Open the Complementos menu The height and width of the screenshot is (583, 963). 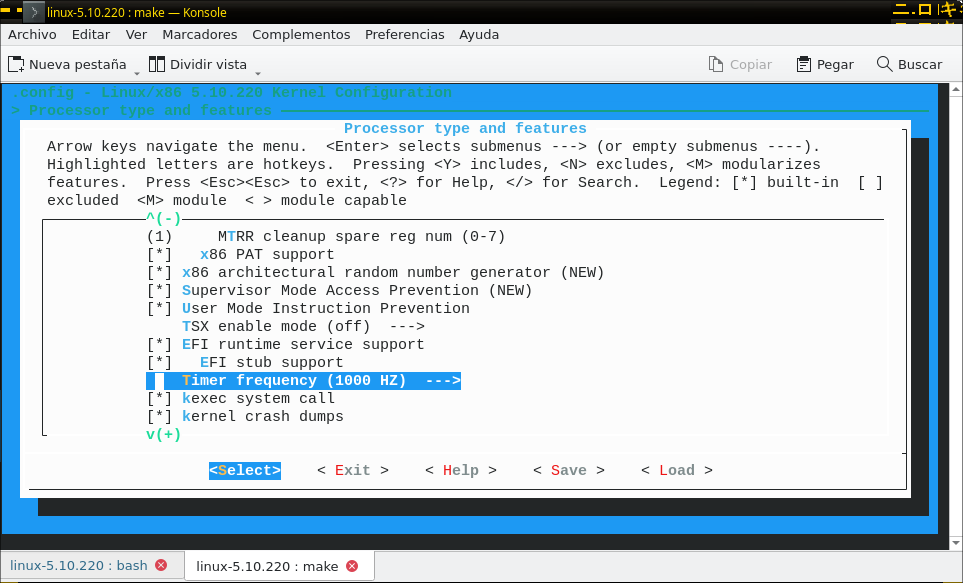301,34
